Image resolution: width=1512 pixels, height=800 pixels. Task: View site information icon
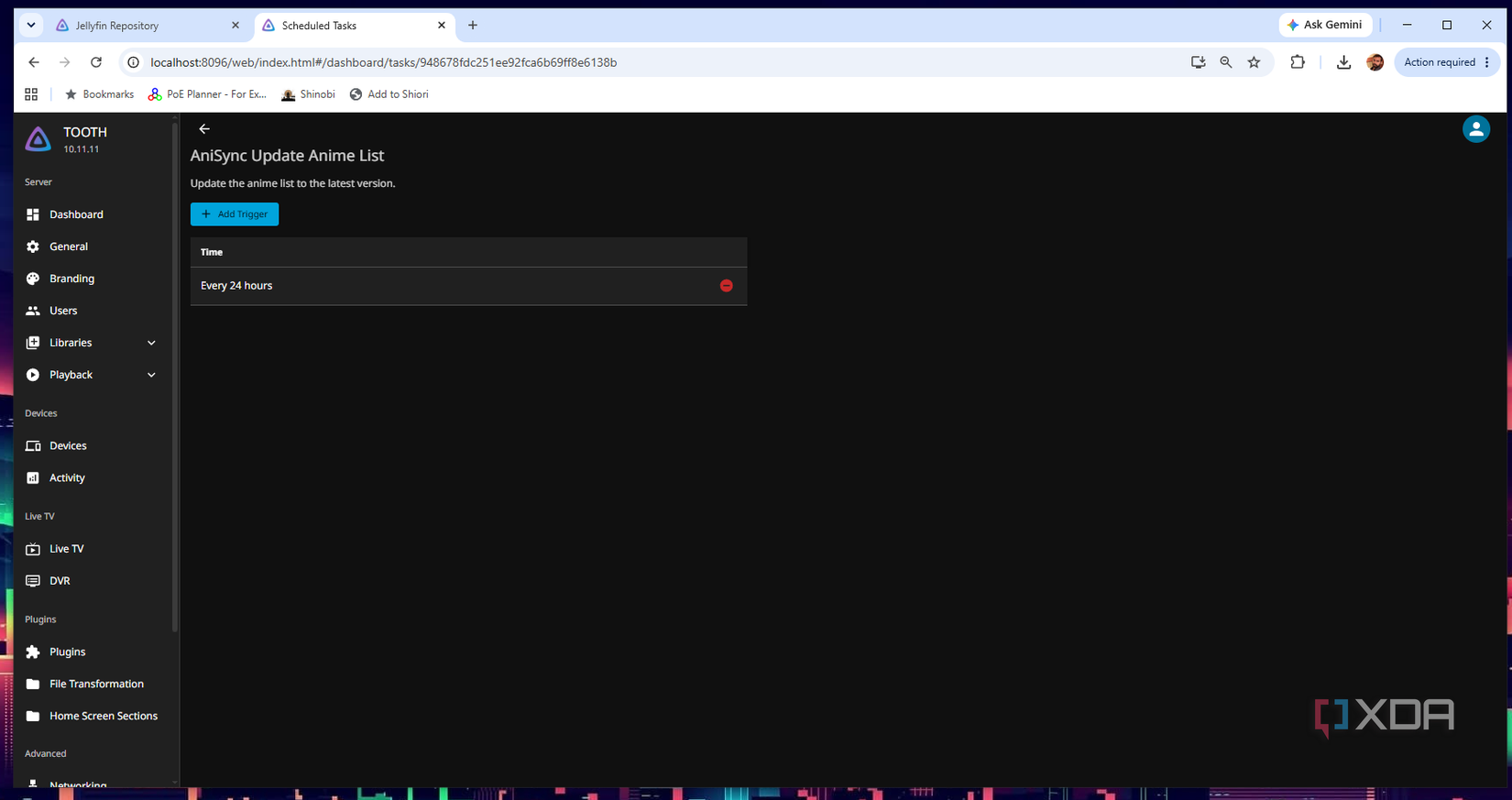134,62
